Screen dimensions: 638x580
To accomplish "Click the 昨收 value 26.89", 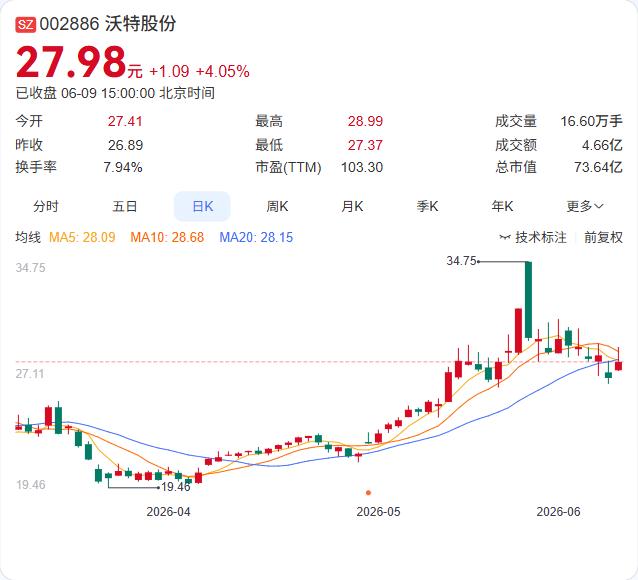I will coord(125,145).
